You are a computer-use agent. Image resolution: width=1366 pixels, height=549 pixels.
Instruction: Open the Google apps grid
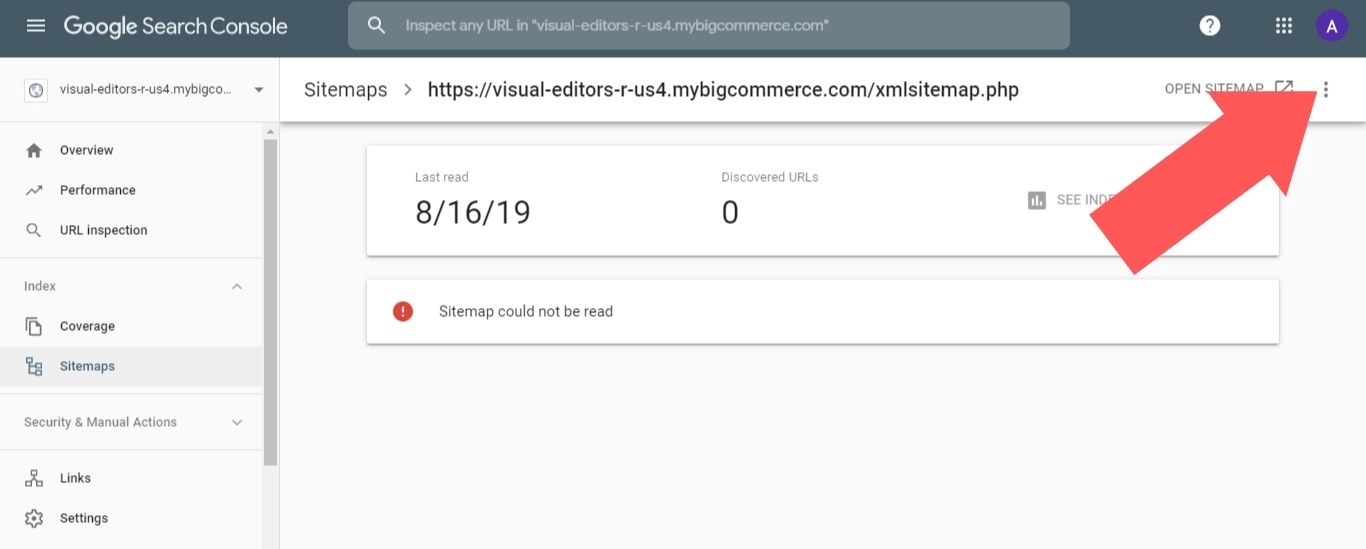(x=1284, y=26)
